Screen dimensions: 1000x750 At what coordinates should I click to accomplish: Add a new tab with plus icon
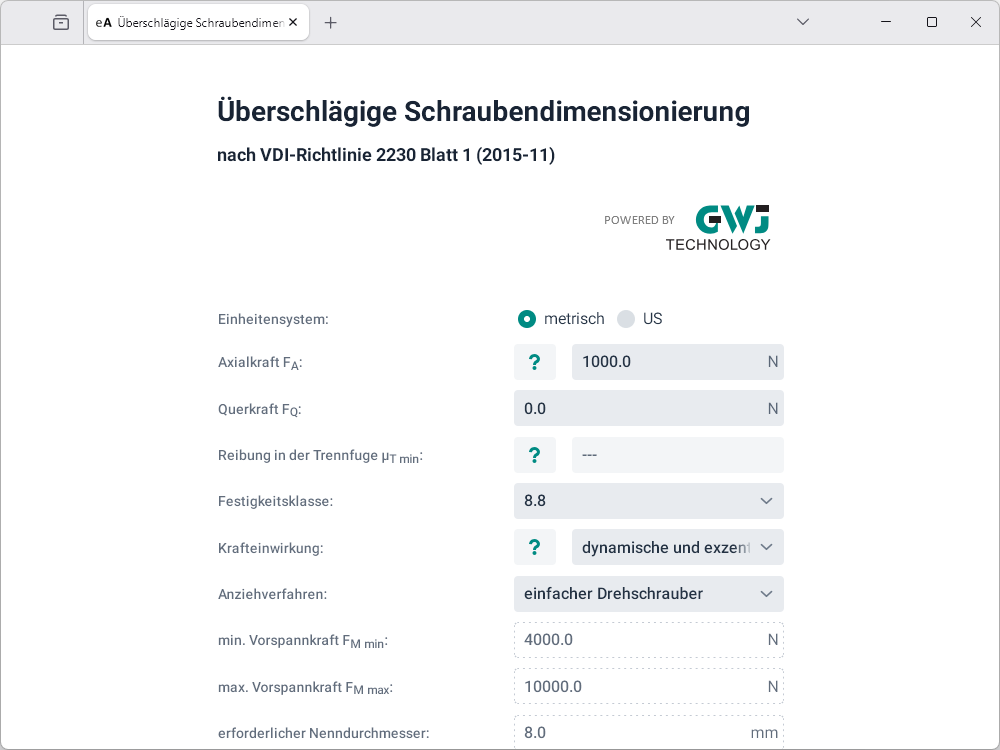point(331,22)
